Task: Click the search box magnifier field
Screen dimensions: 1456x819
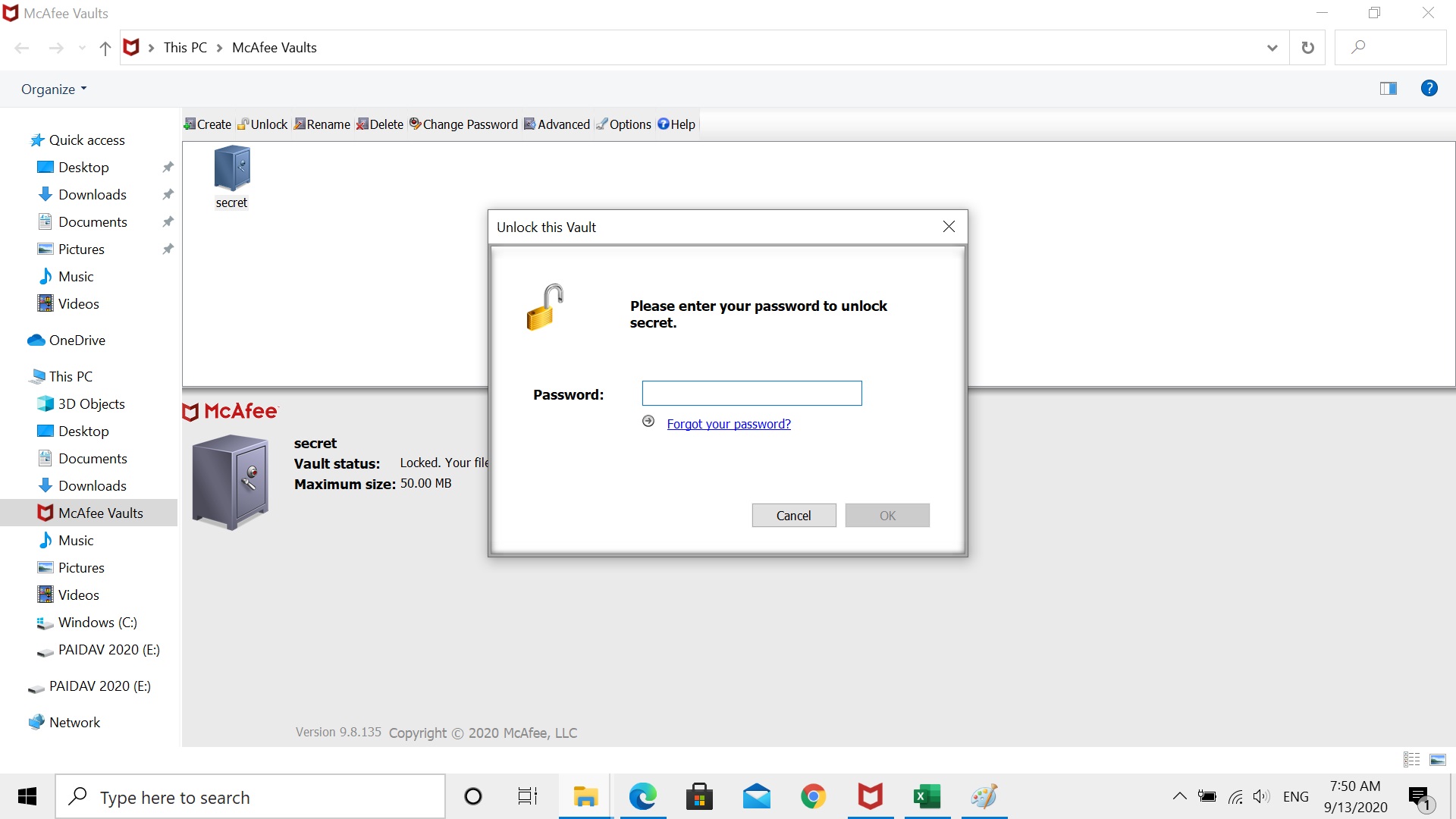Action: point(1390,48)
